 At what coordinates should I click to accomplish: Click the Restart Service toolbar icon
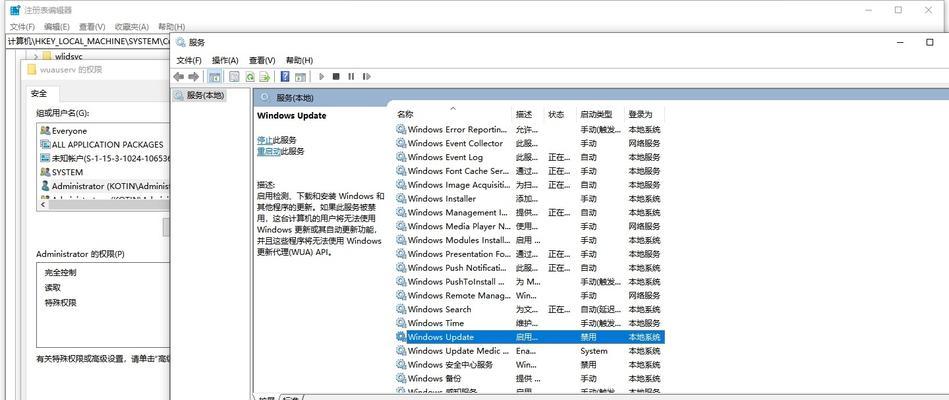pyautogui.click(x=366, y=77)
